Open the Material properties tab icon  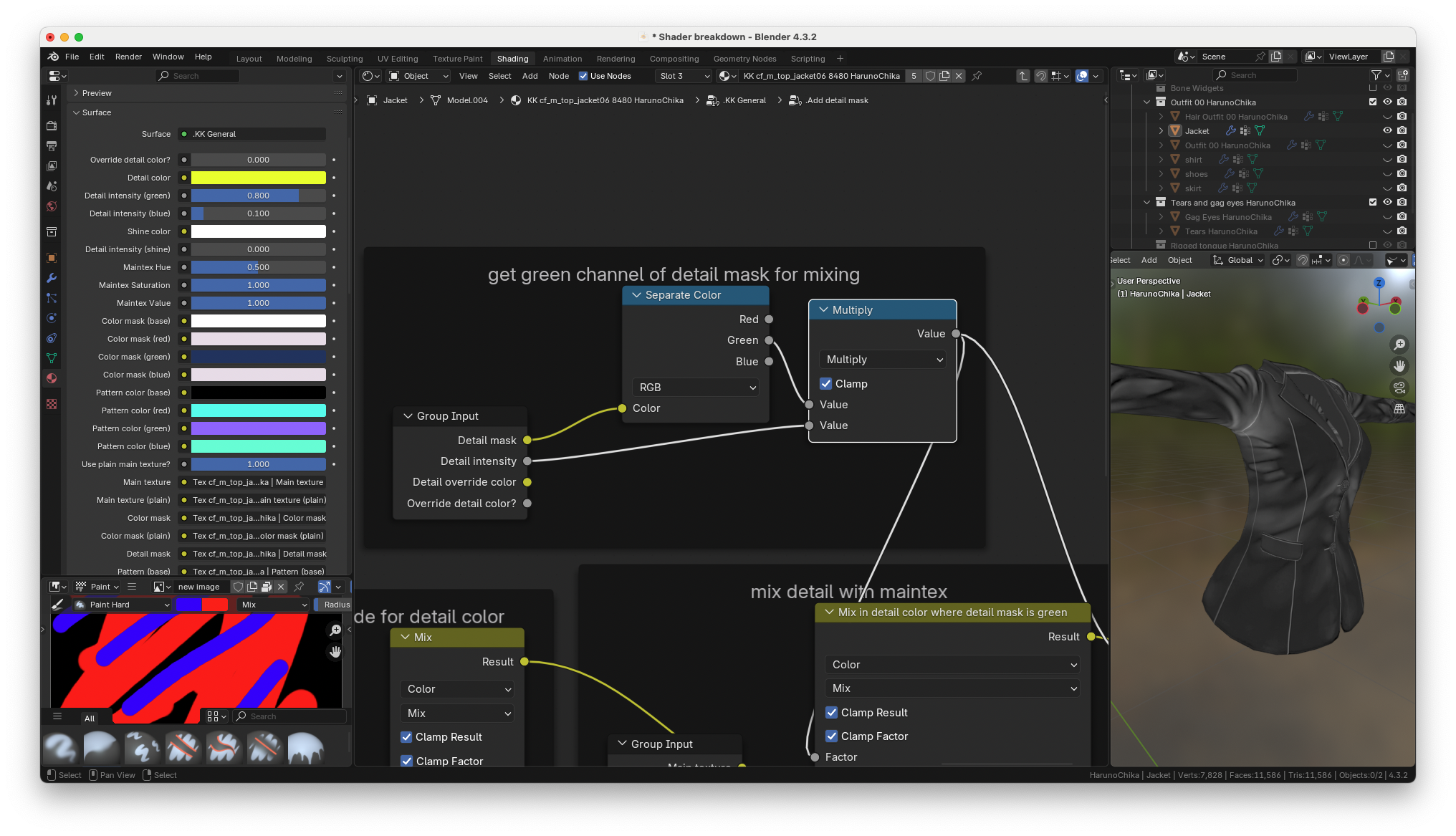tap(52, 378)
